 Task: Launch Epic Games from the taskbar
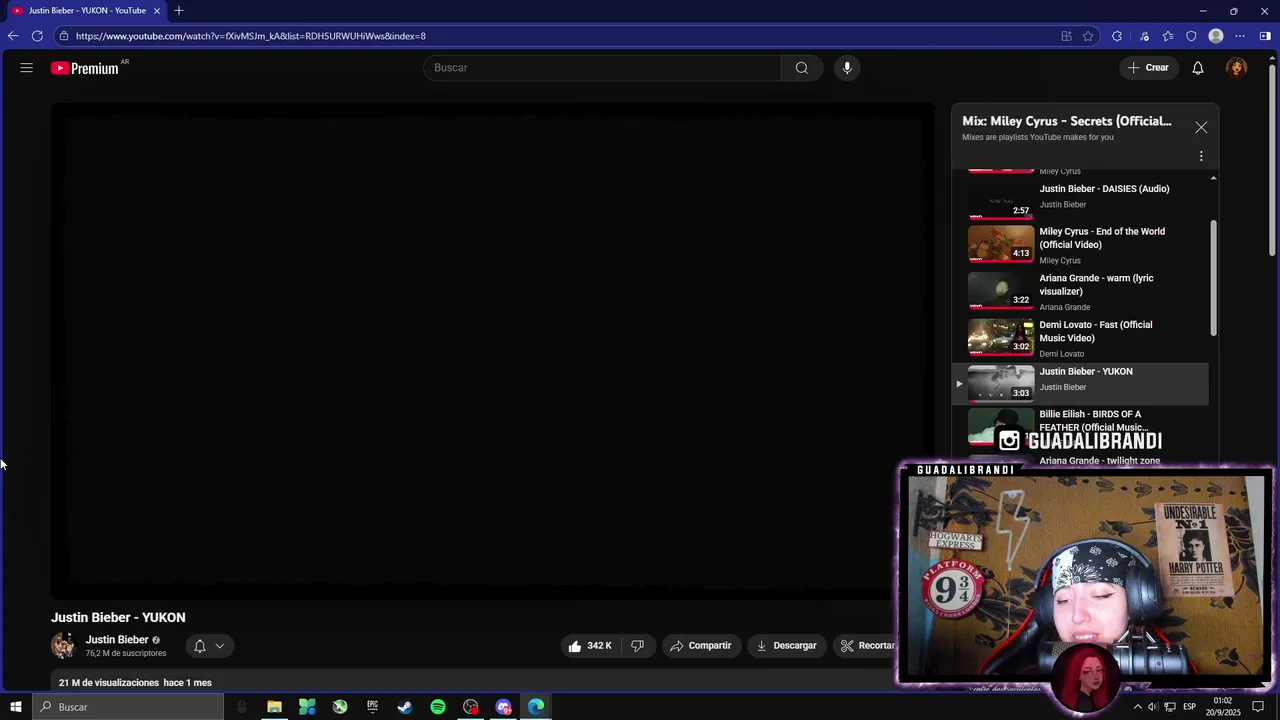372,707
